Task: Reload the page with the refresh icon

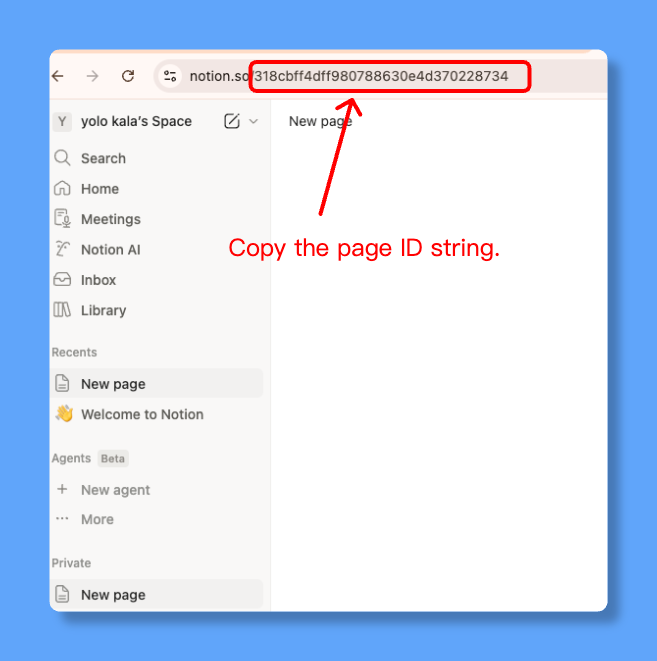Action: pyautogui.click(x=128, y=76)
